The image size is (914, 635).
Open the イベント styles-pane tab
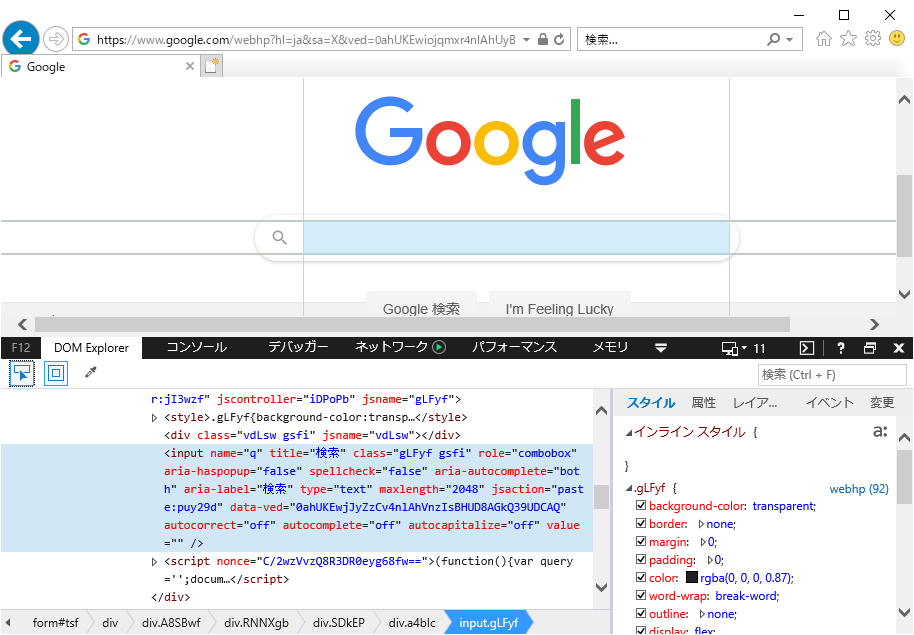[829, 402]
